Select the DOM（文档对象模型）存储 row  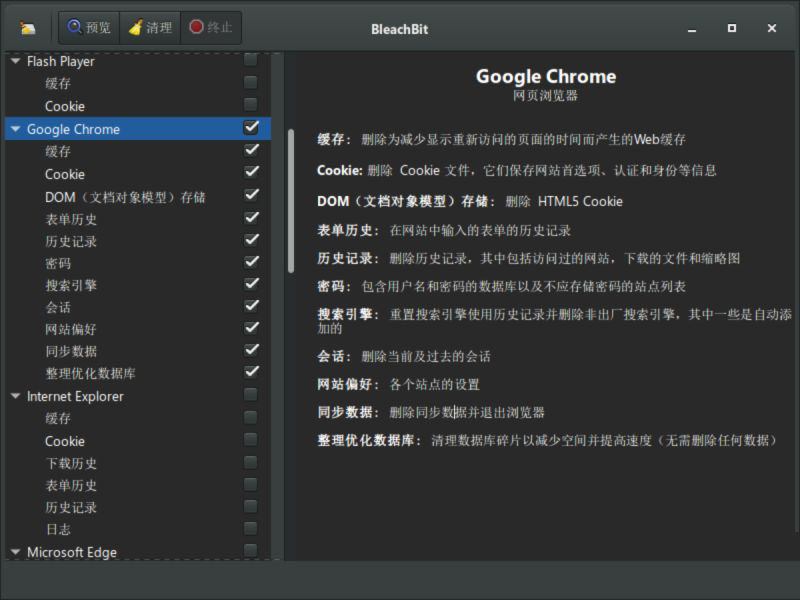pos(125,197)
